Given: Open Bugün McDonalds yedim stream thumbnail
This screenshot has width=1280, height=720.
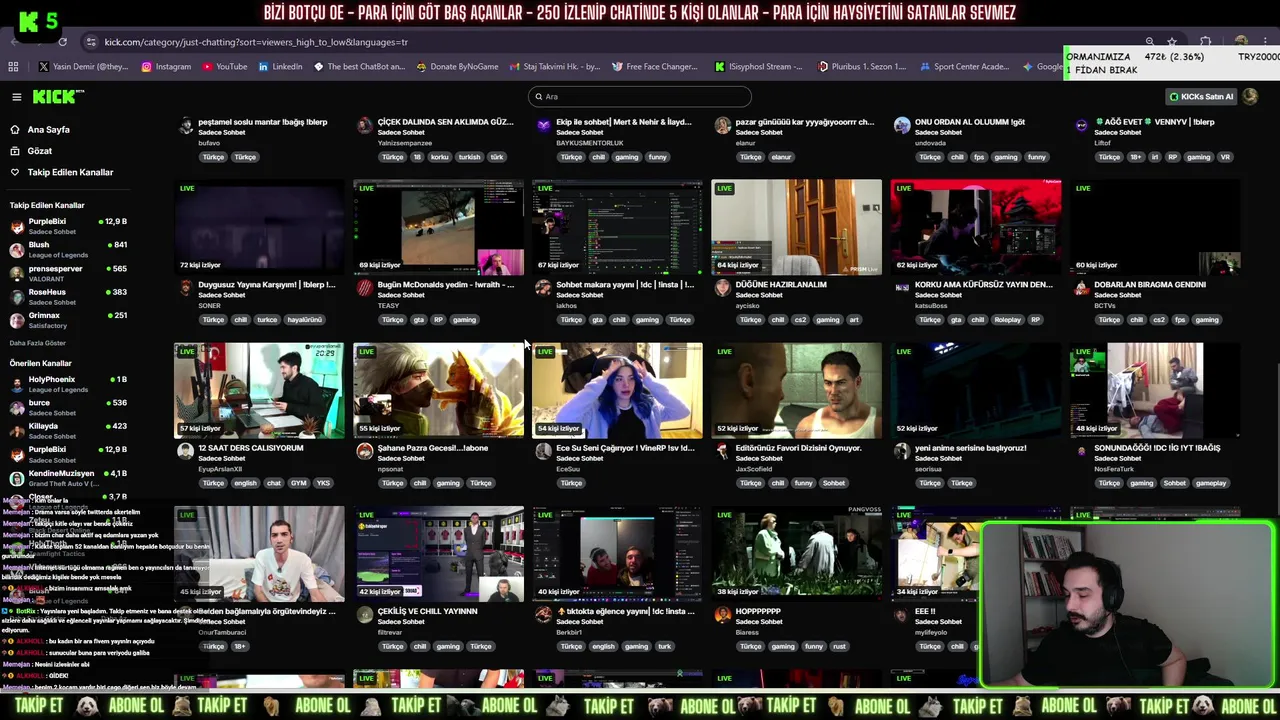Looking at the screenshot, I should tap(438, 227).
